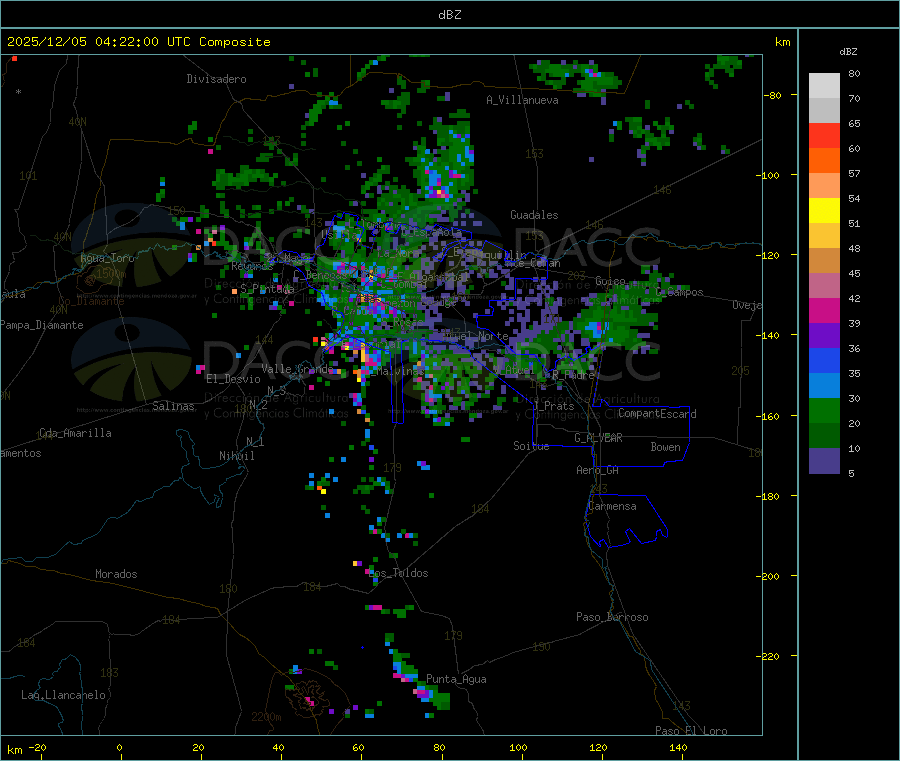This screenshot has width=900, height=761.
Task: Select the Soitue label
Action: coord(531,446)
